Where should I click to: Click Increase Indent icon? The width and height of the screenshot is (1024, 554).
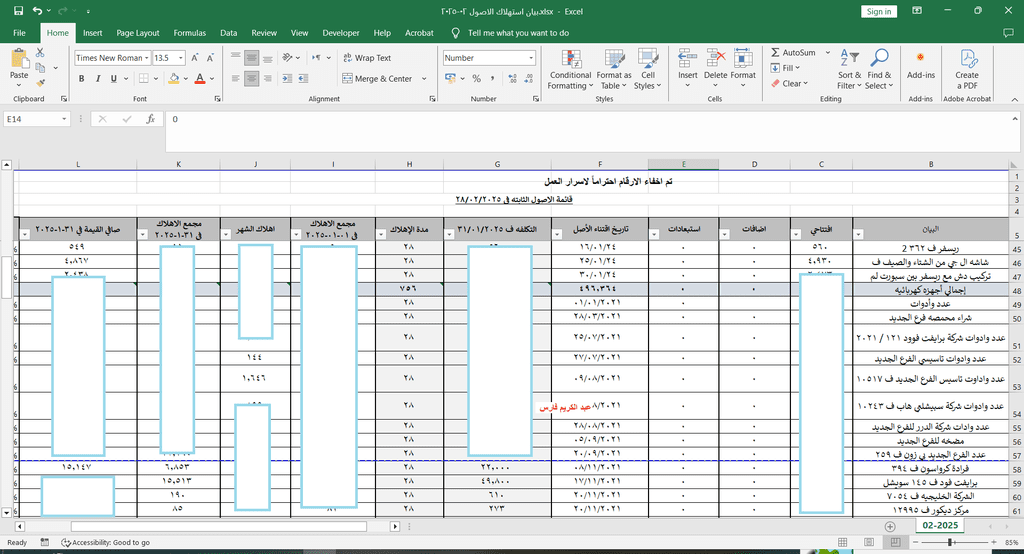303,78
